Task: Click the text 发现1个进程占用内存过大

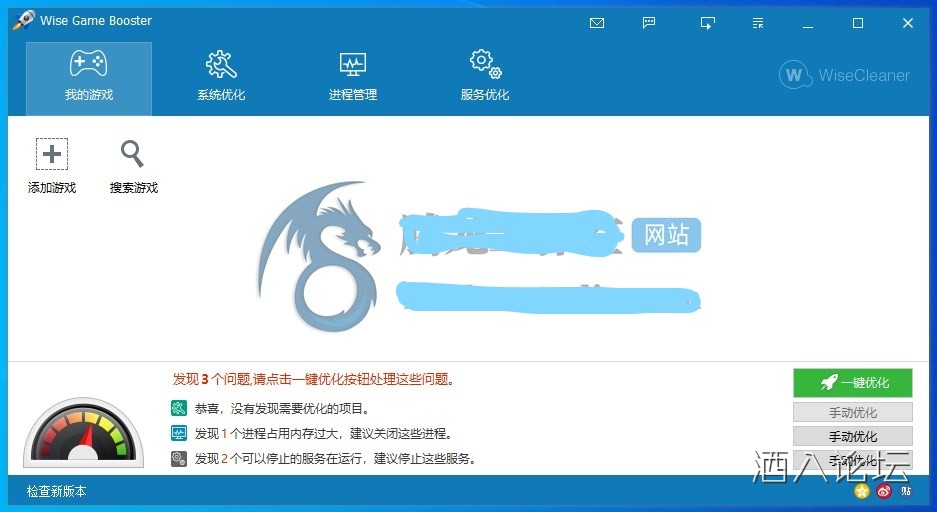Action: click(324, 434)
